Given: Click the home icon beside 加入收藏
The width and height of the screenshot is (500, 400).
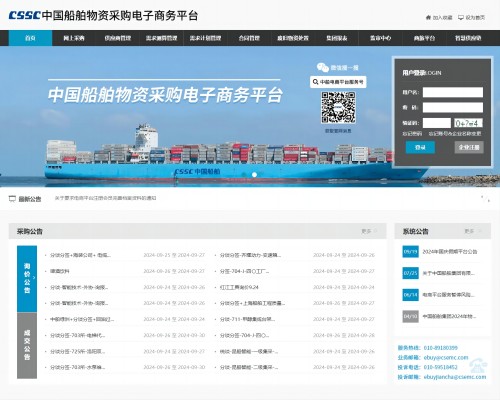Looking at the screenshot, I should (428, 18).
